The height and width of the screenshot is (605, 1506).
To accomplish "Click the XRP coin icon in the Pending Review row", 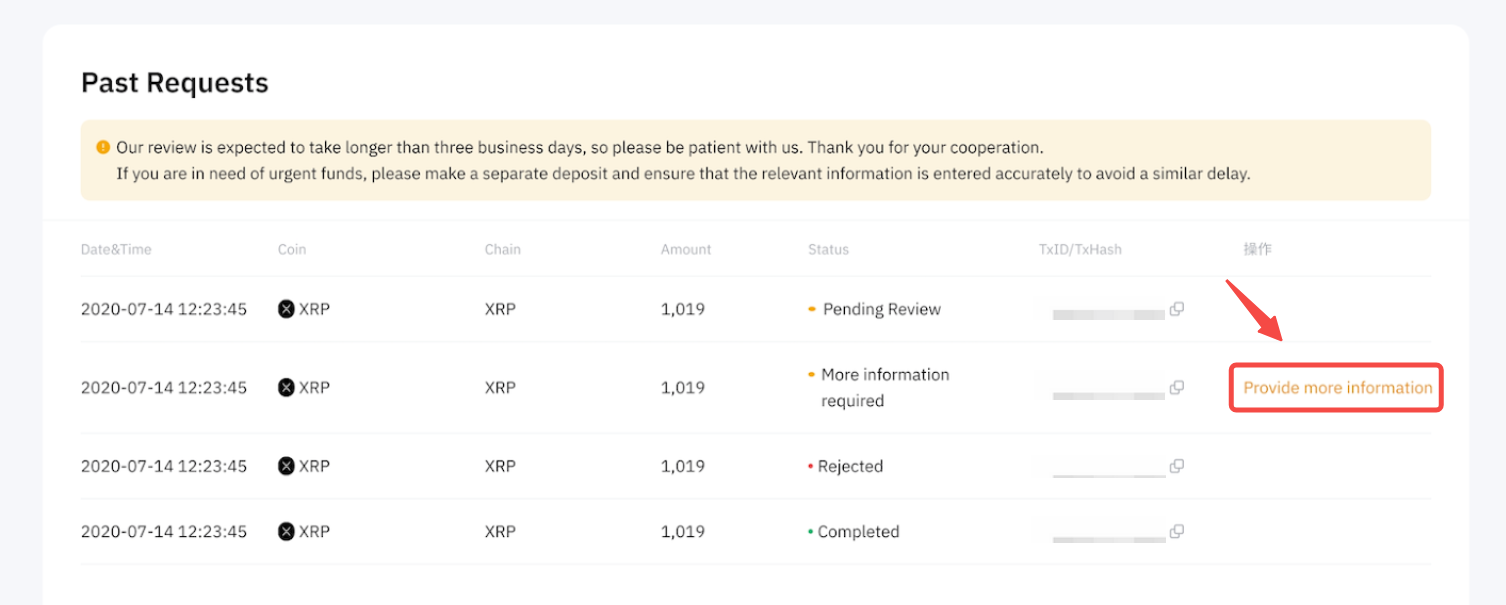I will click(287, 309).
